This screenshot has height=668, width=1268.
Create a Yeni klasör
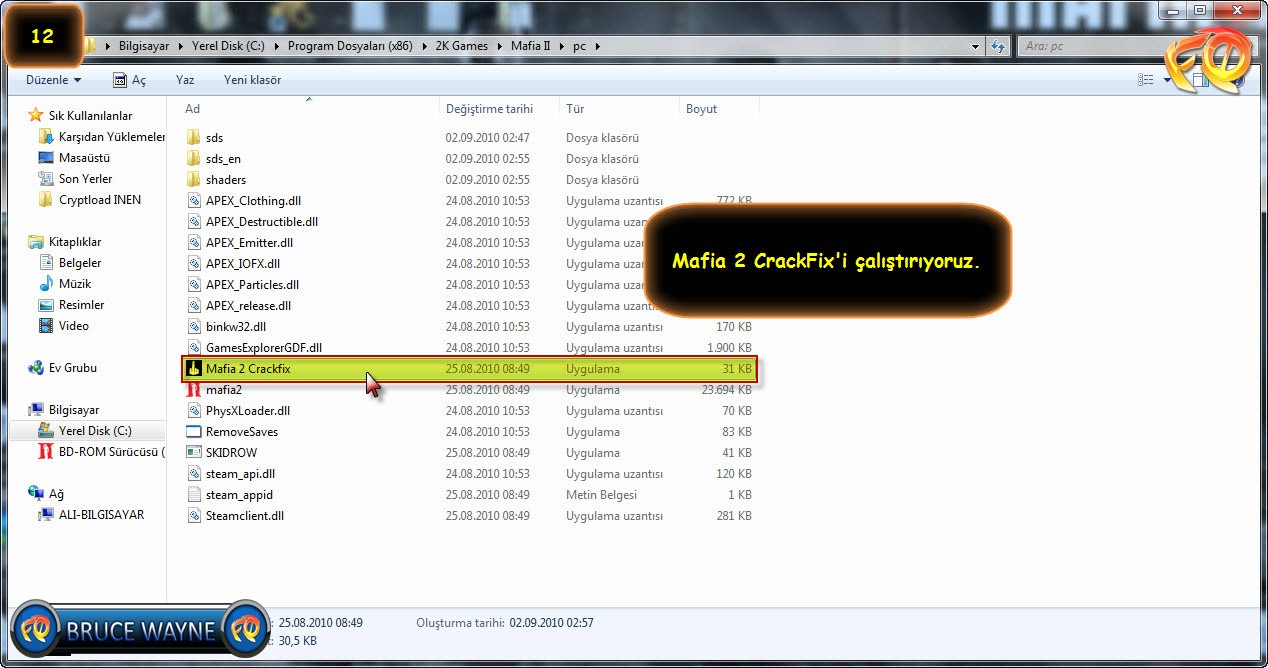coord(252,80)
